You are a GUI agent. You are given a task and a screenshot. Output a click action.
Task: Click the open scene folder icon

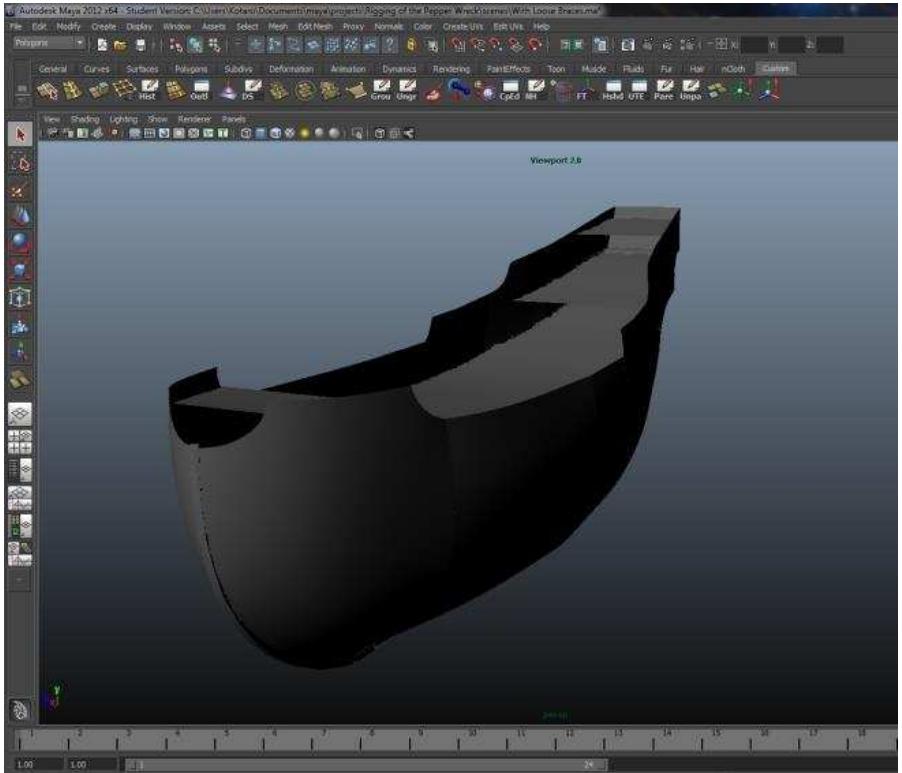click(x=118, y=44)
